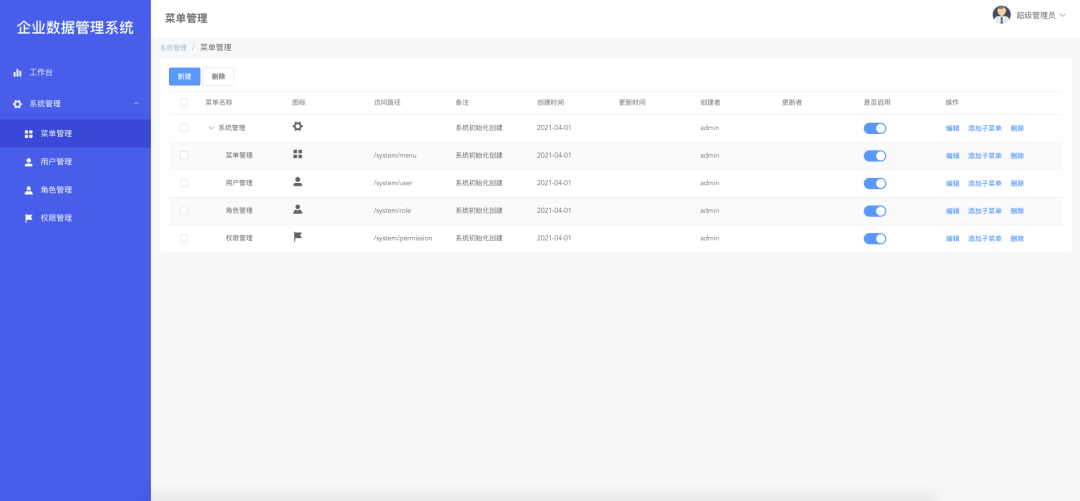Click the person icon in the /system/role row

(x=298, y=209)
